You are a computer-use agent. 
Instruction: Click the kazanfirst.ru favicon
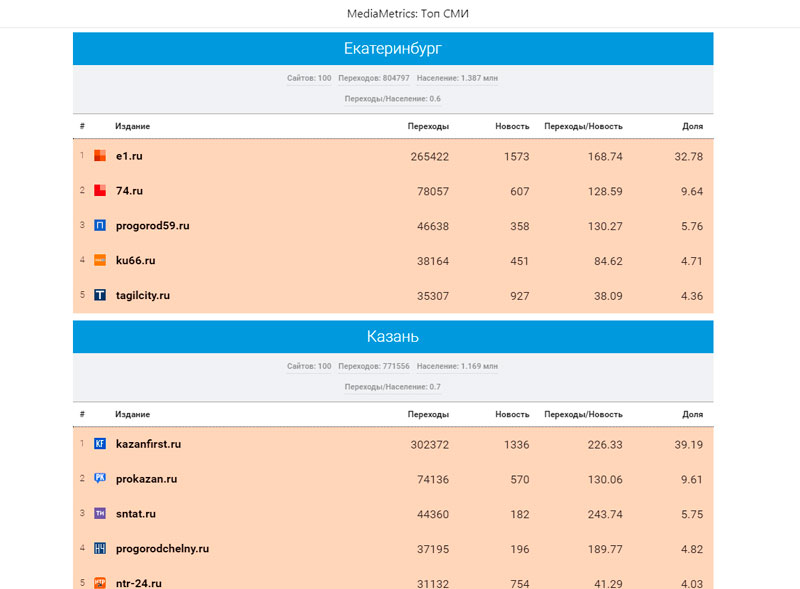click(100, 444)
